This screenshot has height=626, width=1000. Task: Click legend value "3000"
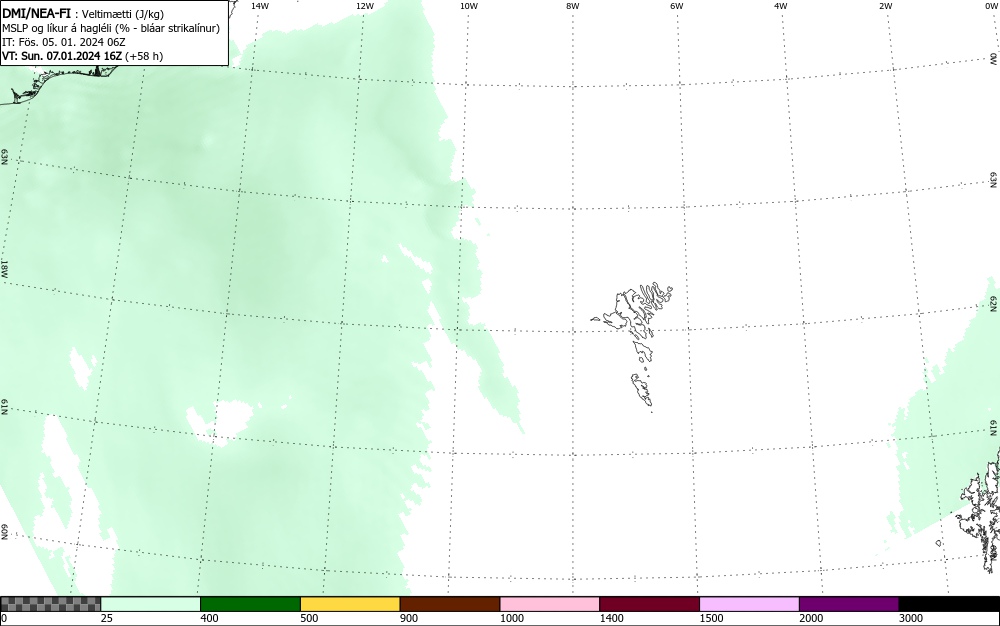pos(911,618)
